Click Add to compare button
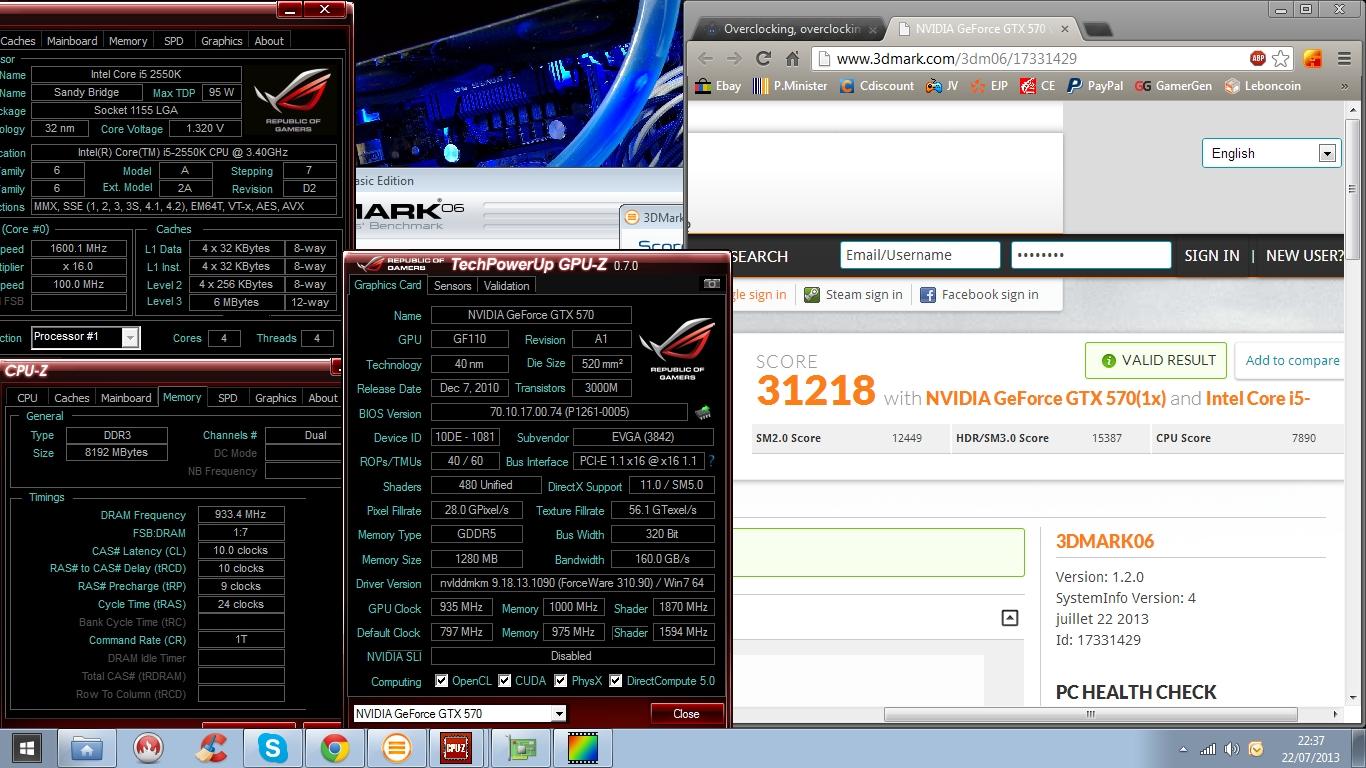Viewport: 1366px width, 768px height. coord(1292,361)
